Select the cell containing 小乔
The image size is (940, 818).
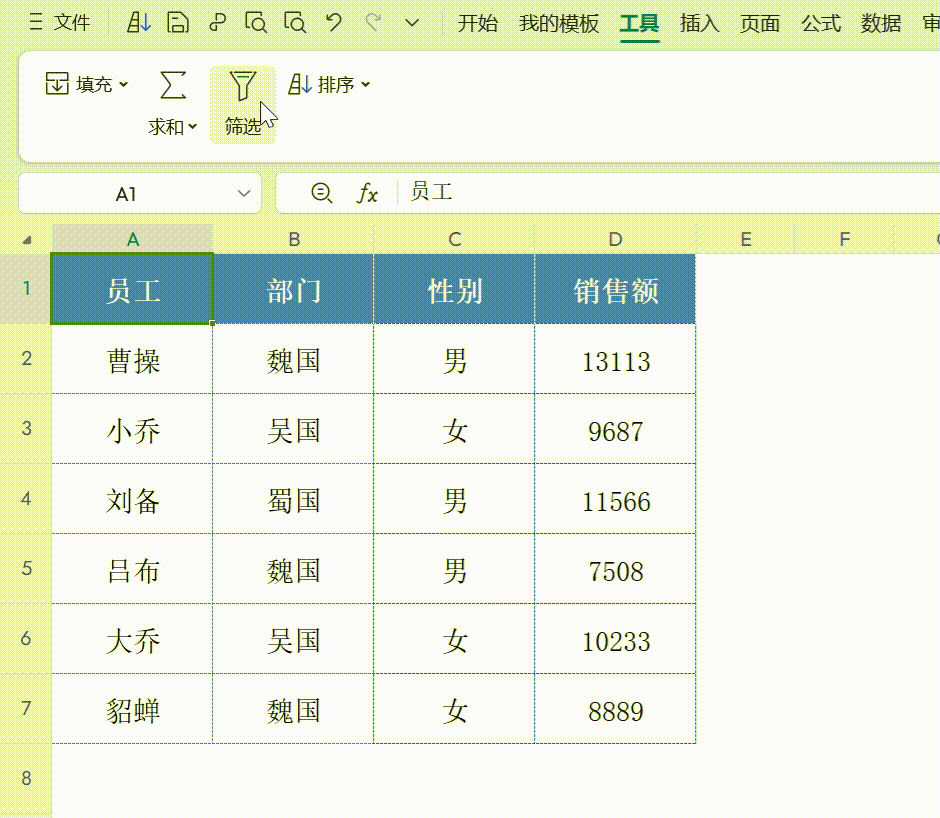tap(132, 429)
